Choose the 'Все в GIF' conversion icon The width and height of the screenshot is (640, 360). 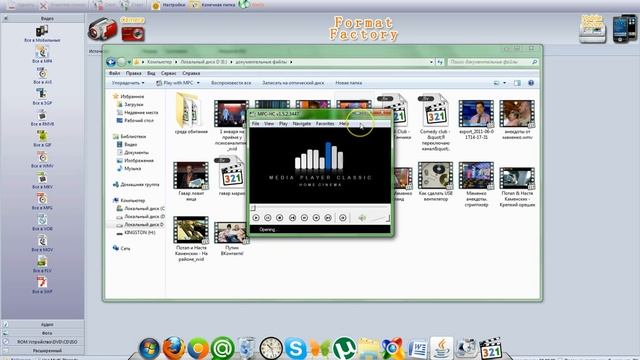coord(42,136)
